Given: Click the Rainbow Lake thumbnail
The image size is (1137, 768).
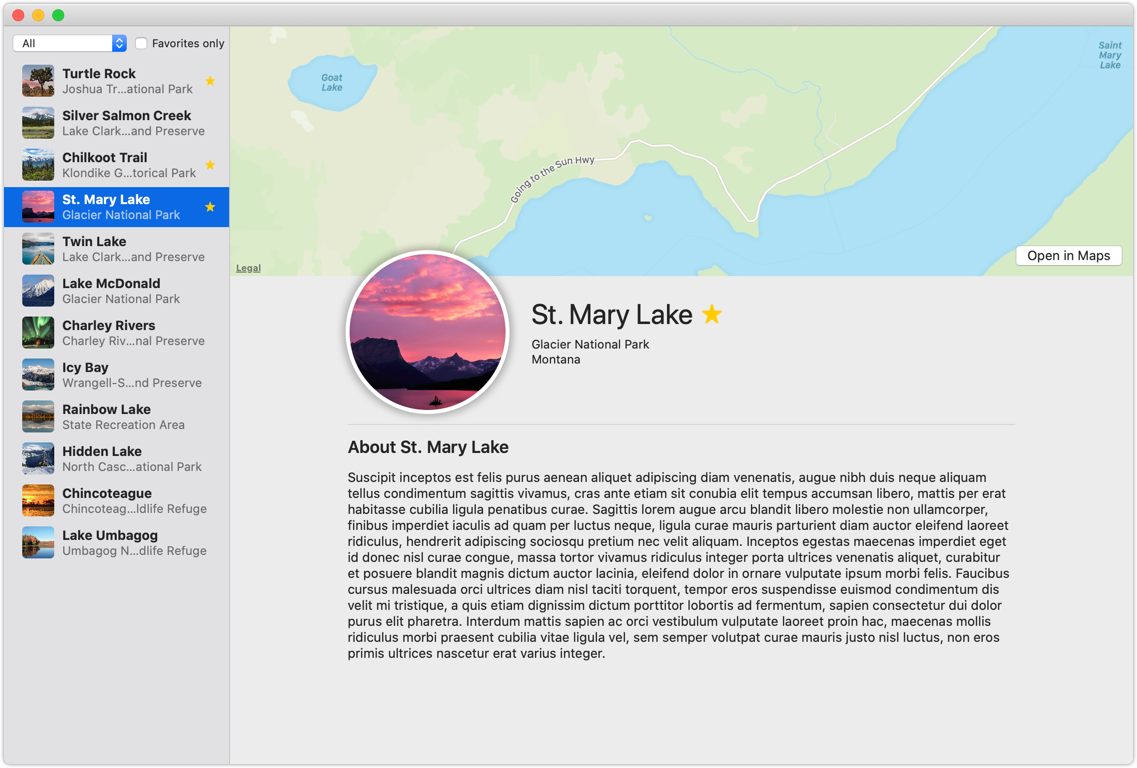Looking at the screenshot, I should [x=38, y=417].
